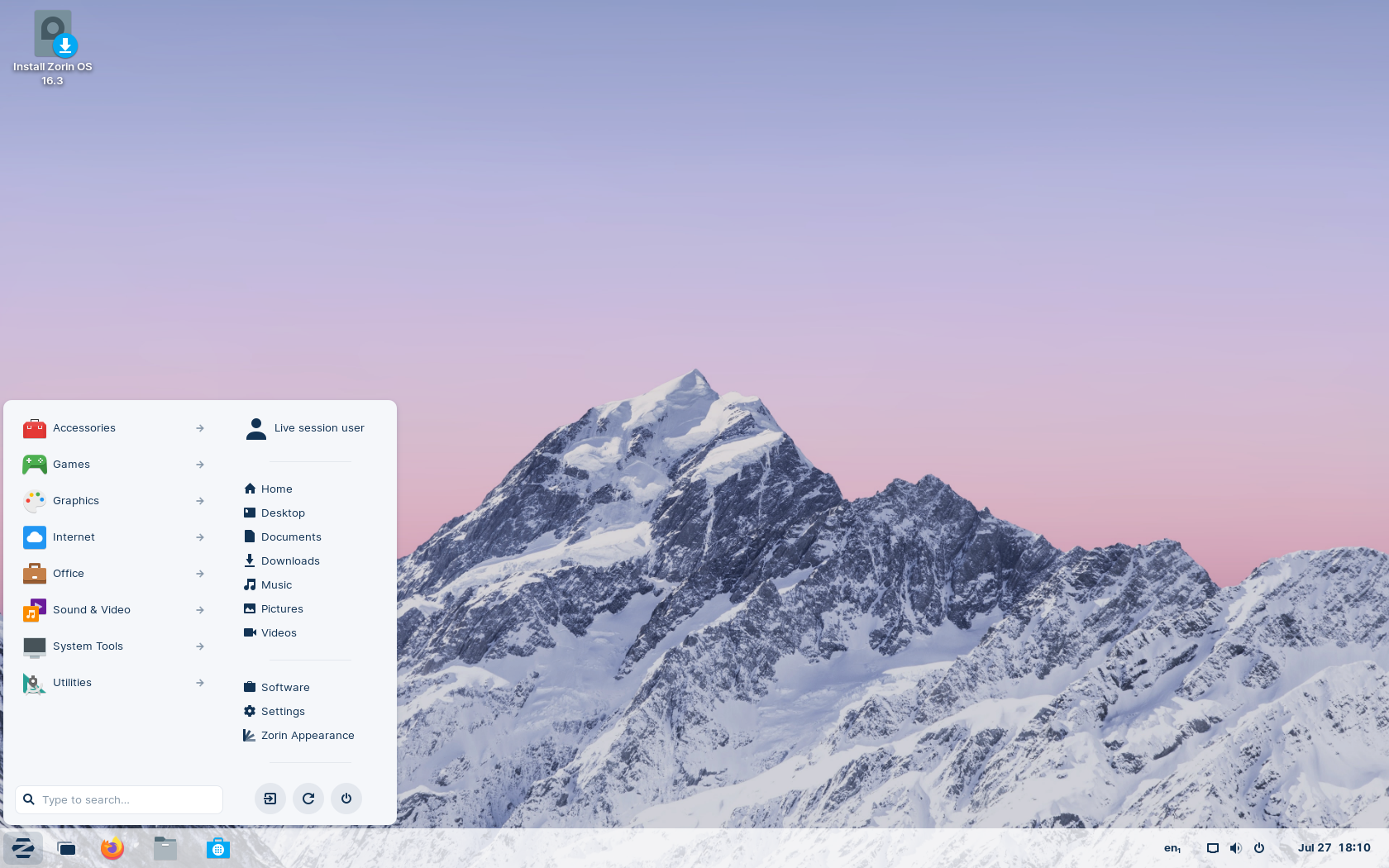Select the Internet category
This screenshot has height=868, width=1389.
coord(74,537)
